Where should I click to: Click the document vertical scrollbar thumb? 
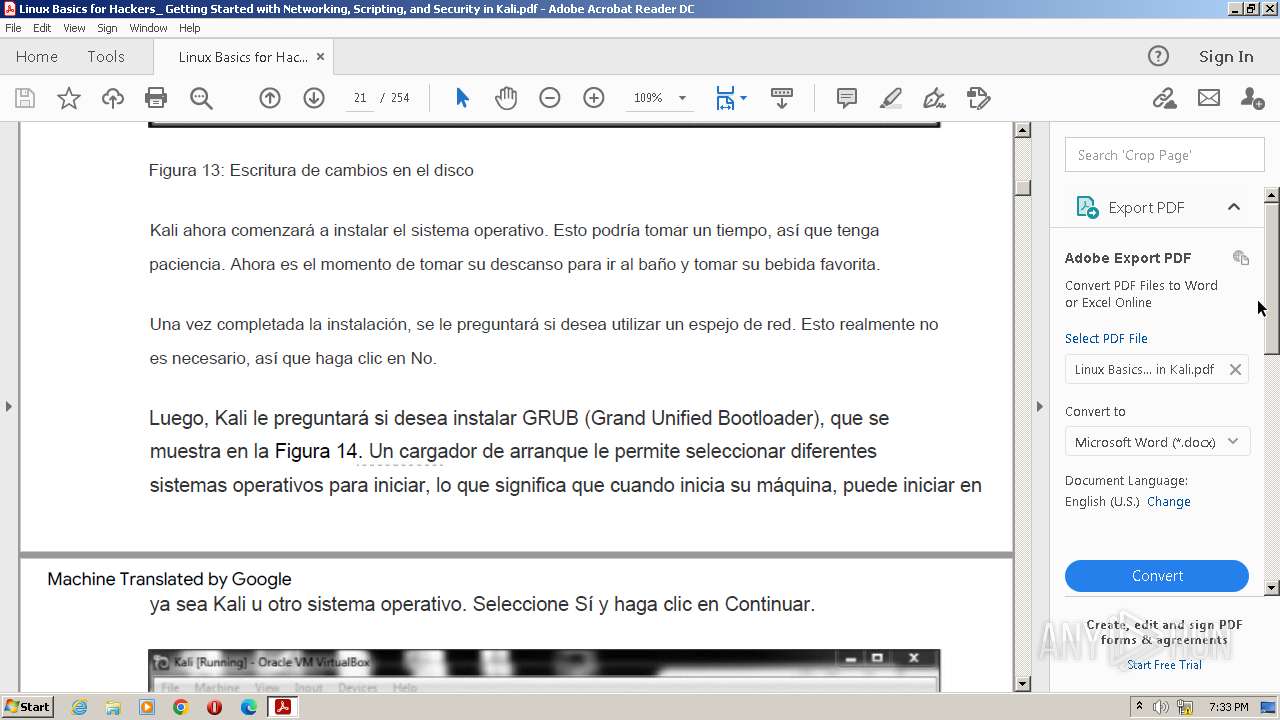(1022, 188)
